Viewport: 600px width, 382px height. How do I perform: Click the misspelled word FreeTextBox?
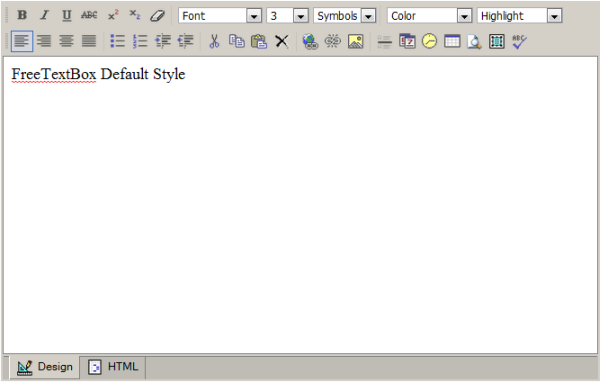click(54, 74)
